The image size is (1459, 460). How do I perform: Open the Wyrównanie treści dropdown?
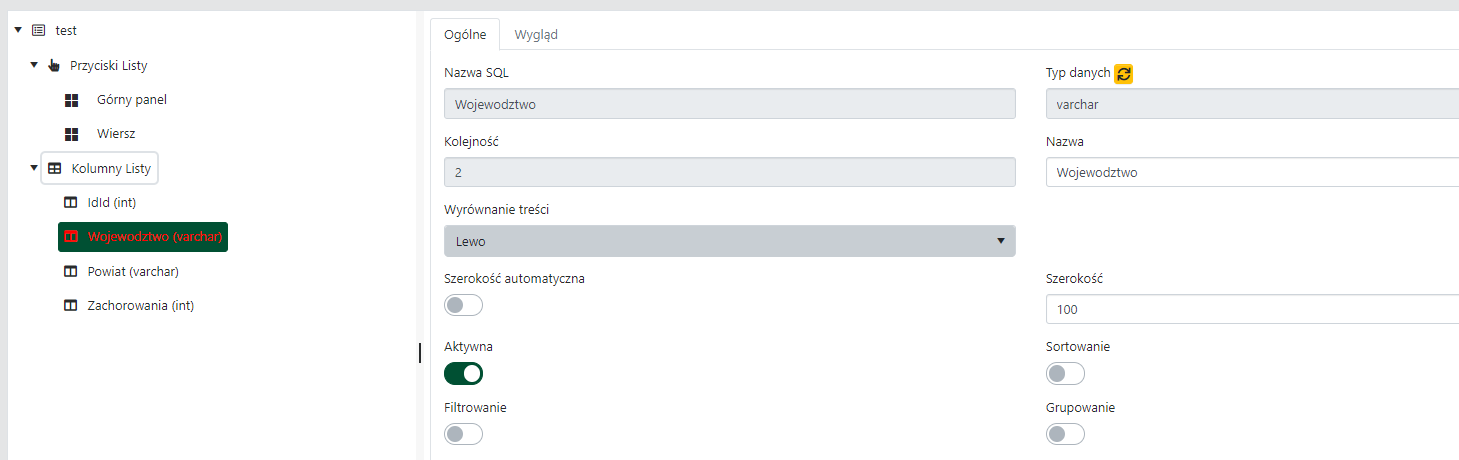tap(729, 241)
